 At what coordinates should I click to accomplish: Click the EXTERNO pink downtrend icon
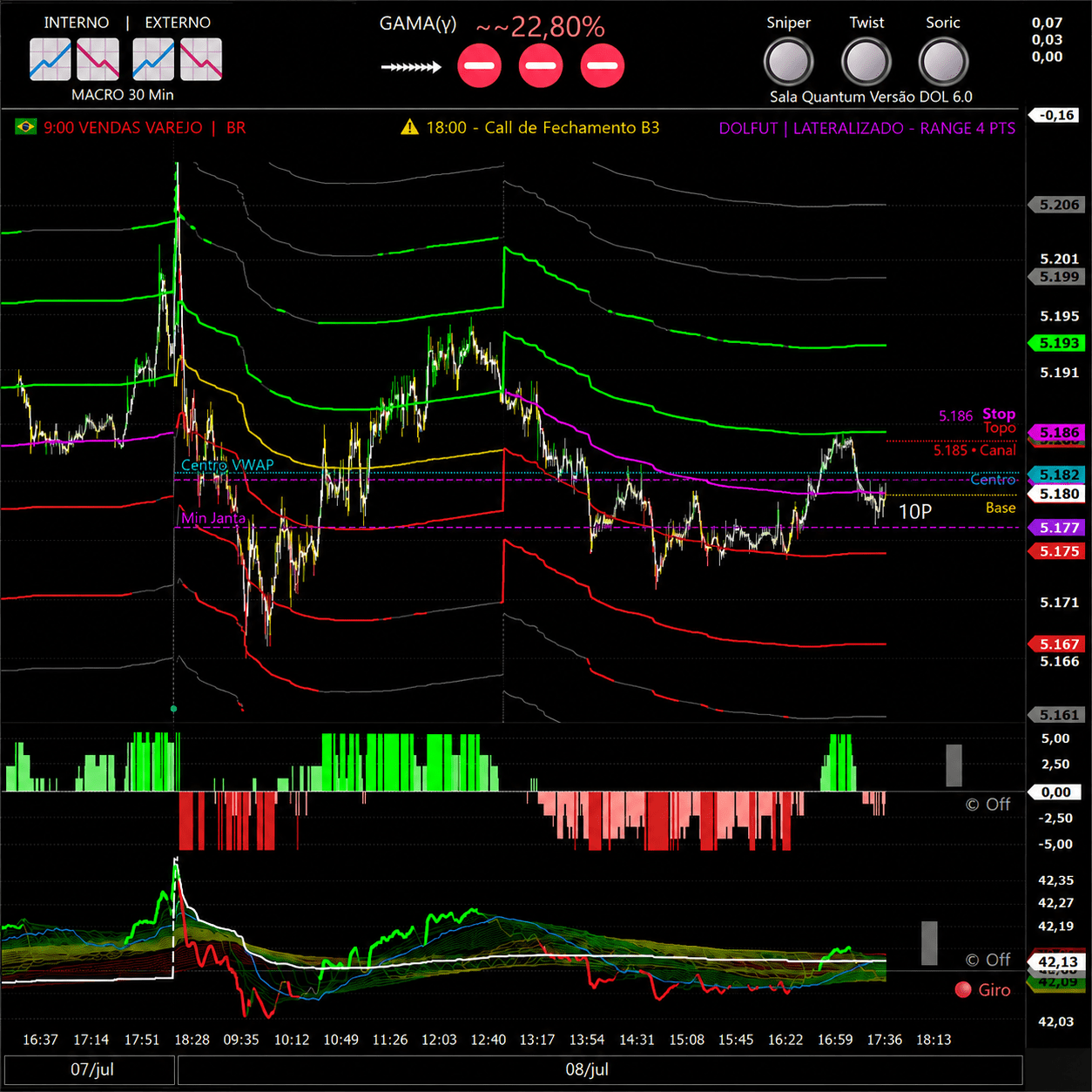pos(201,60)
